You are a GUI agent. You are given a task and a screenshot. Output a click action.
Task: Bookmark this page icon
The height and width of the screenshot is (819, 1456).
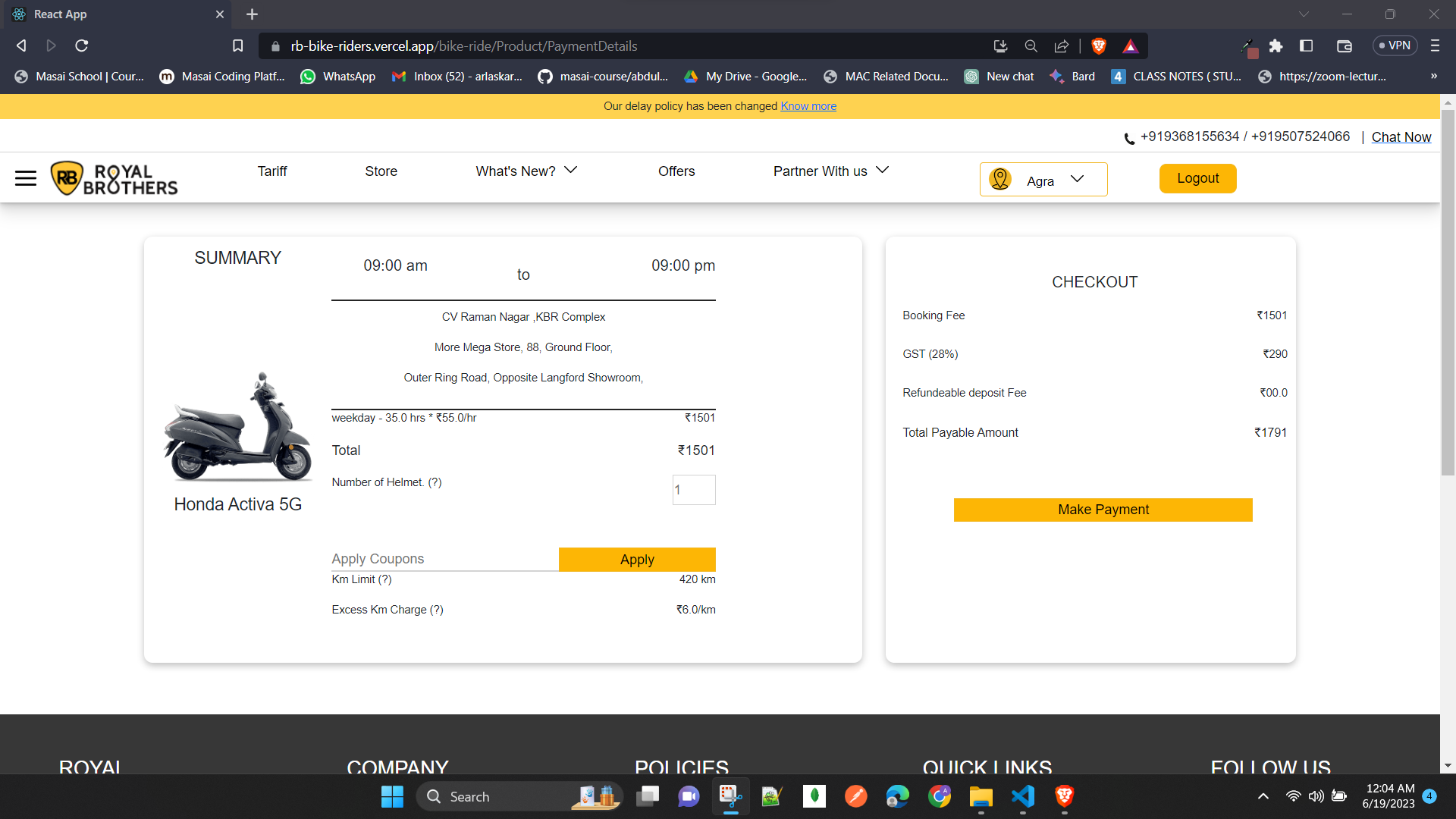237,46
